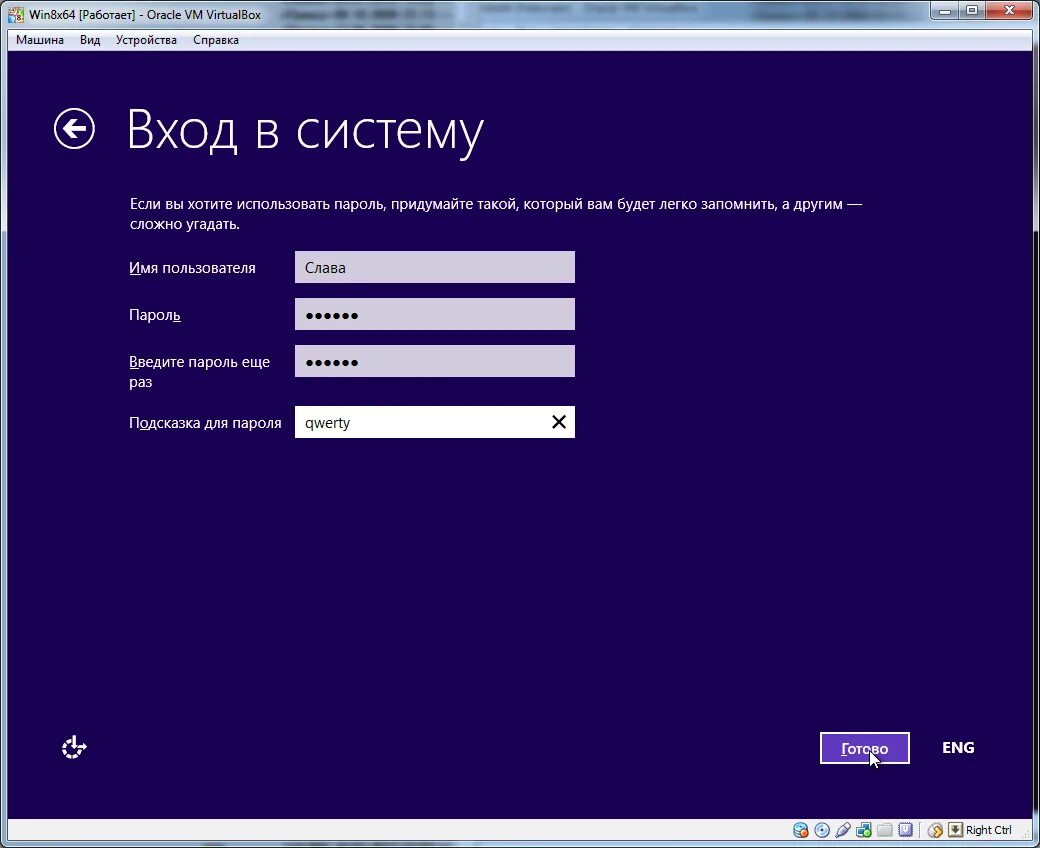
Task: Click the mouse integration status icon
Action: point(935,829)
